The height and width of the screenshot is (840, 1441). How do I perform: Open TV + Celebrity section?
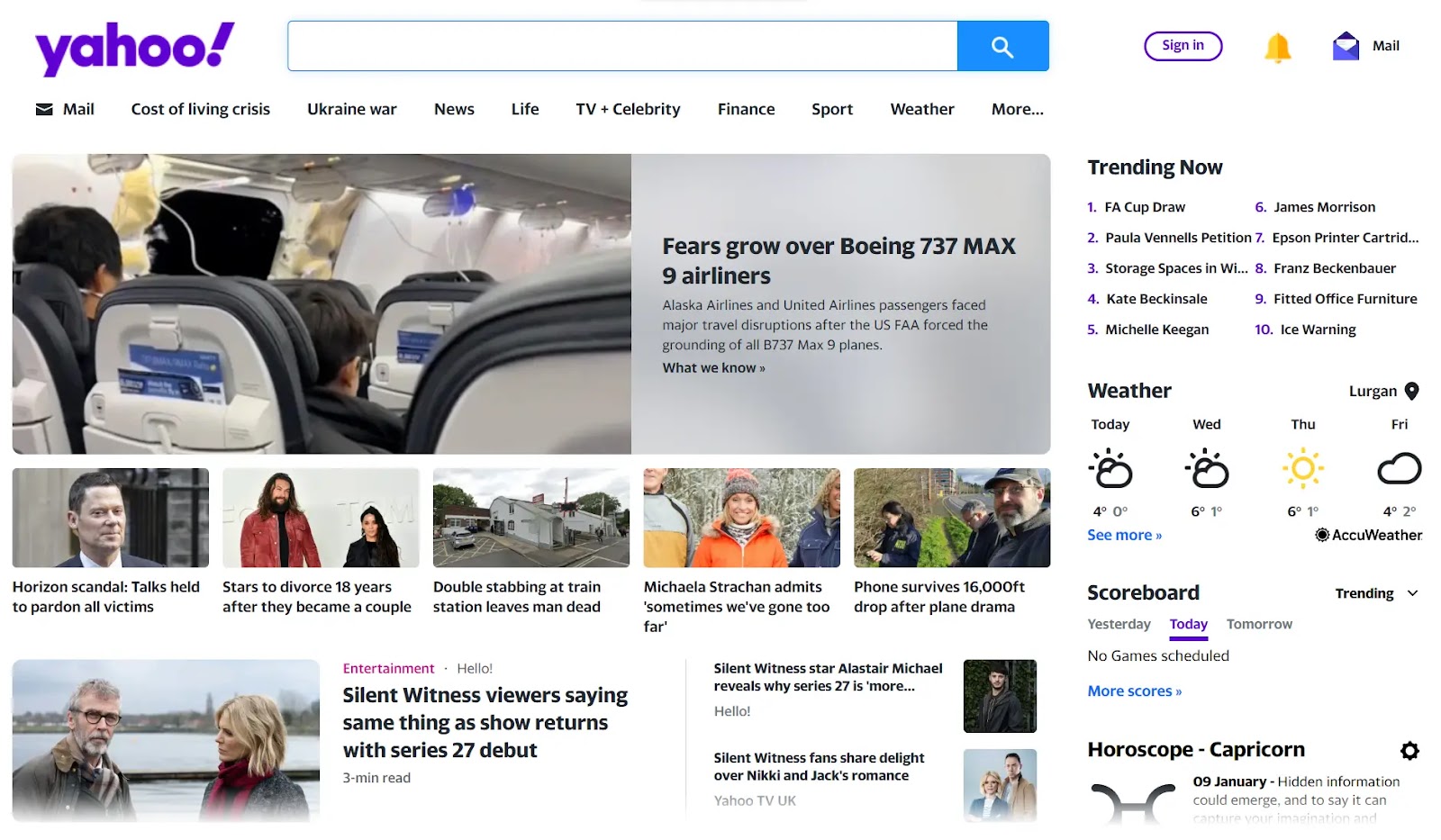(628, 109)
